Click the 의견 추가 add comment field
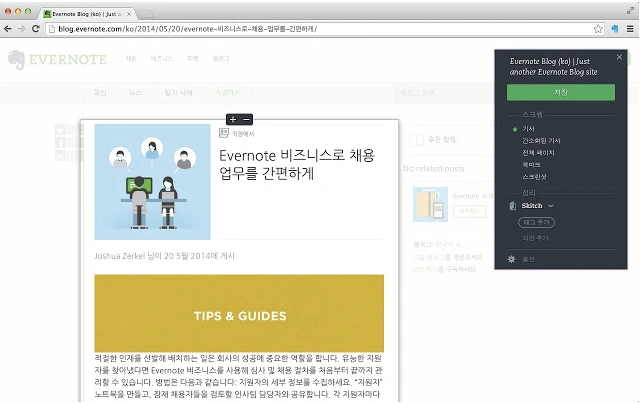Screen dimensions: 641x404 (535, 238)
